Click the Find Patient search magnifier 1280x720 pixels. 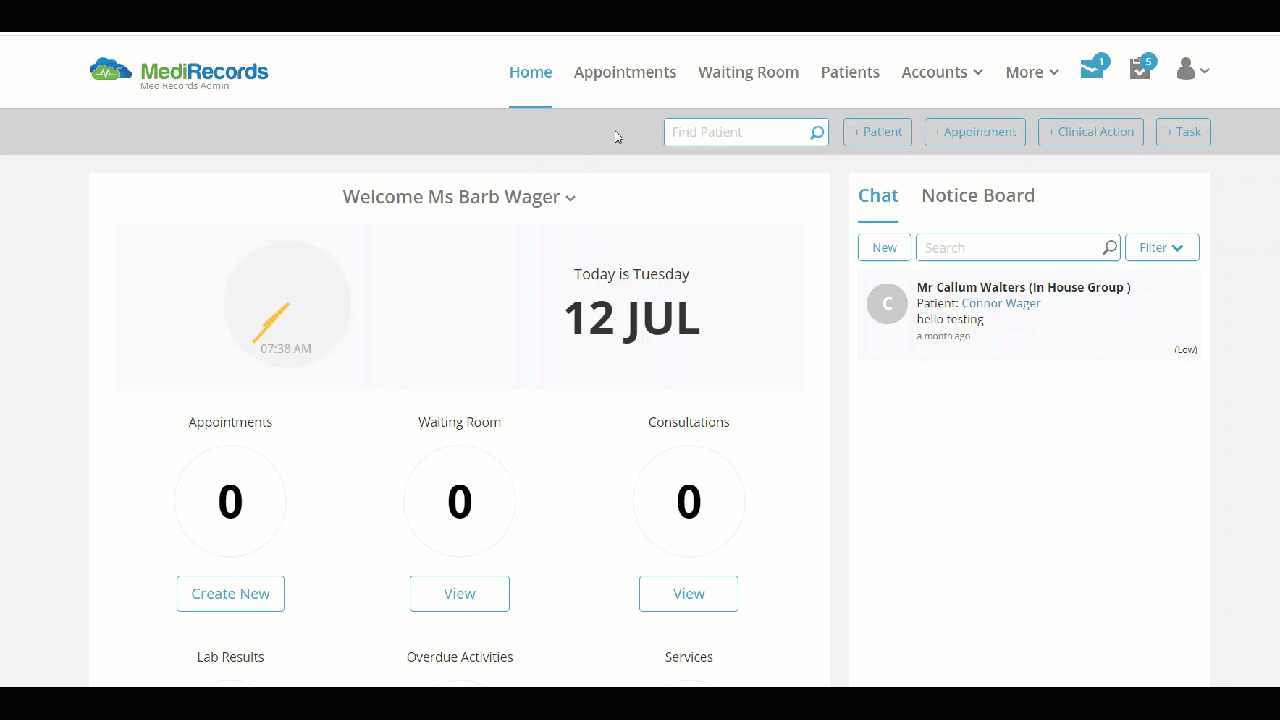tap(817, 132)
